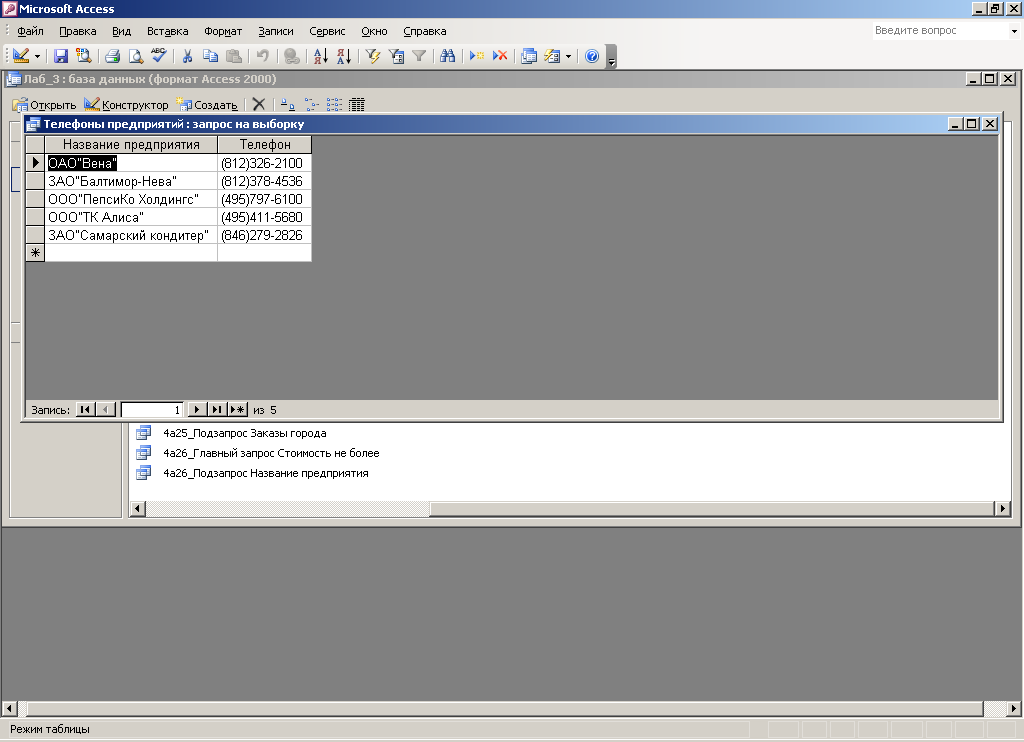Run the ABC spelling check
Screen dimensions: 1024x742
point(159,56)
